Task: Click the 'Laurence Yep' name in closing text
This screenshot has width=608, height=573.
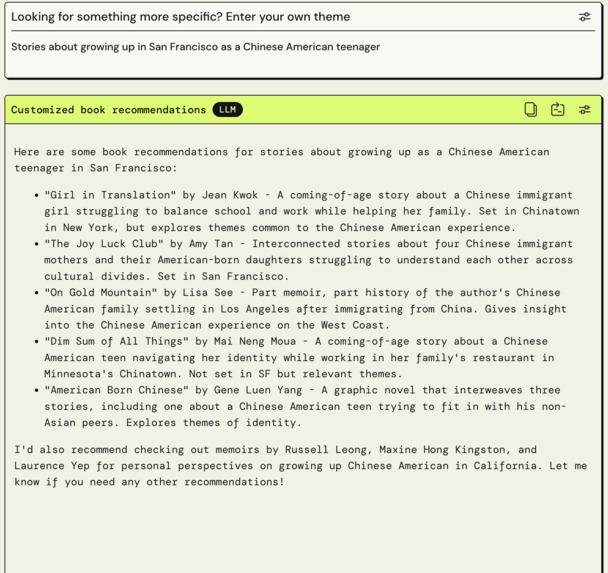Action: tap(52, 466)
